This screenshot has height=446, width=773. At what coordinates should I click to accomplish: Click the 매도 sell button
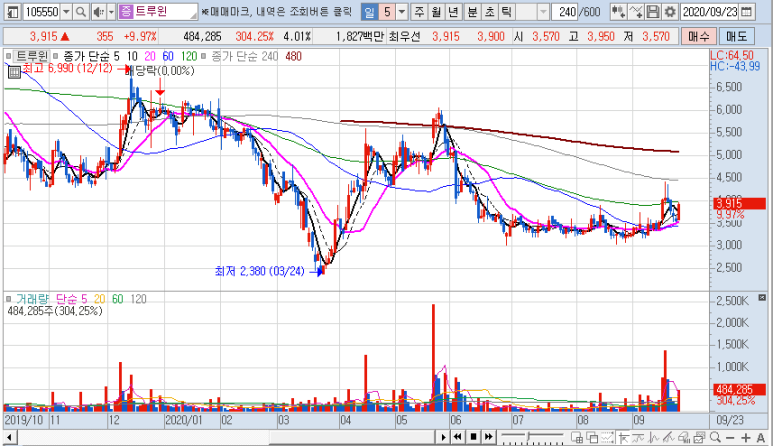(x=737, y=36)
